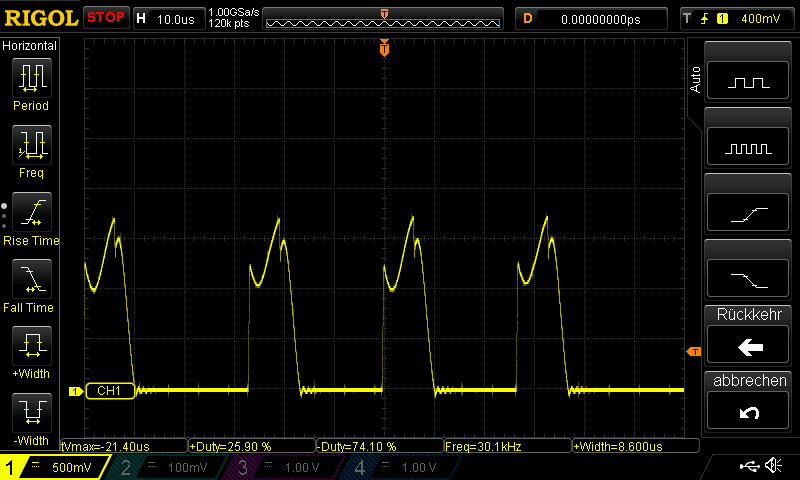Click the trigger level 400mV readout

click(x=760, y=19)
